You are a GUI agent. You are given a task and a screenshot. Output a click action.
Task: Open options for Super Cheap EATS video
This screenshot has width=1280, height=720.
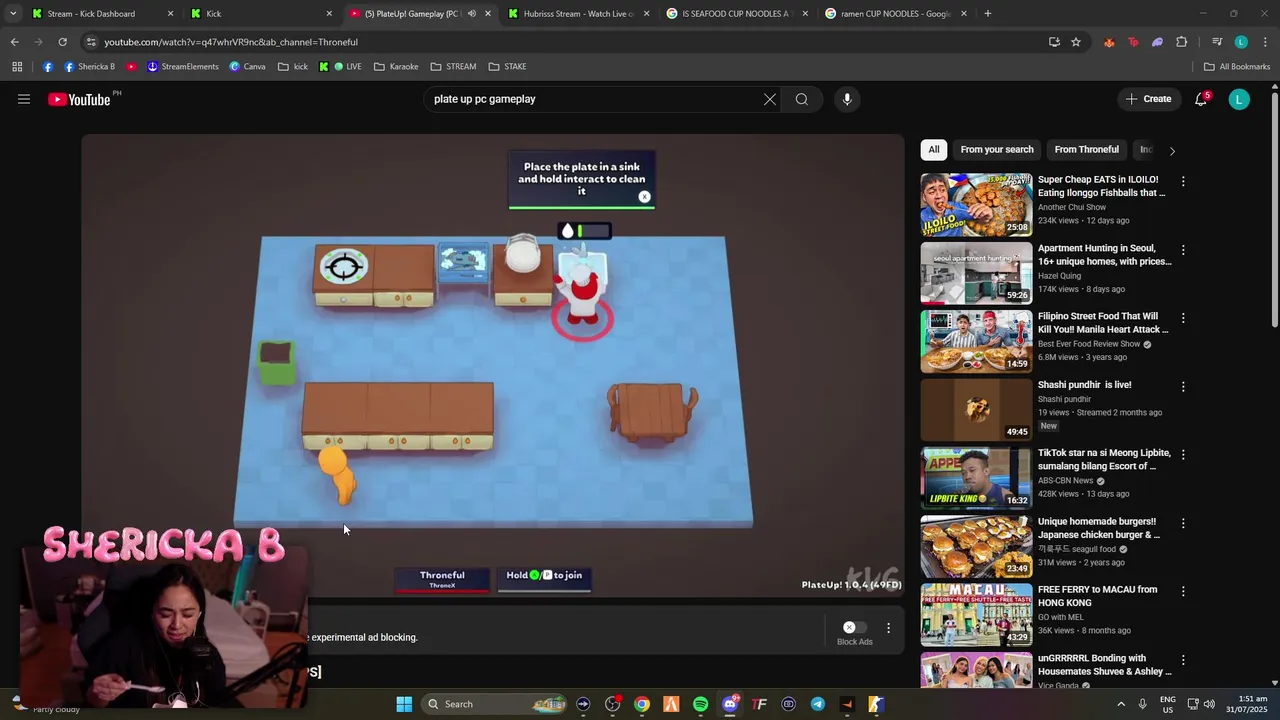1183,181
